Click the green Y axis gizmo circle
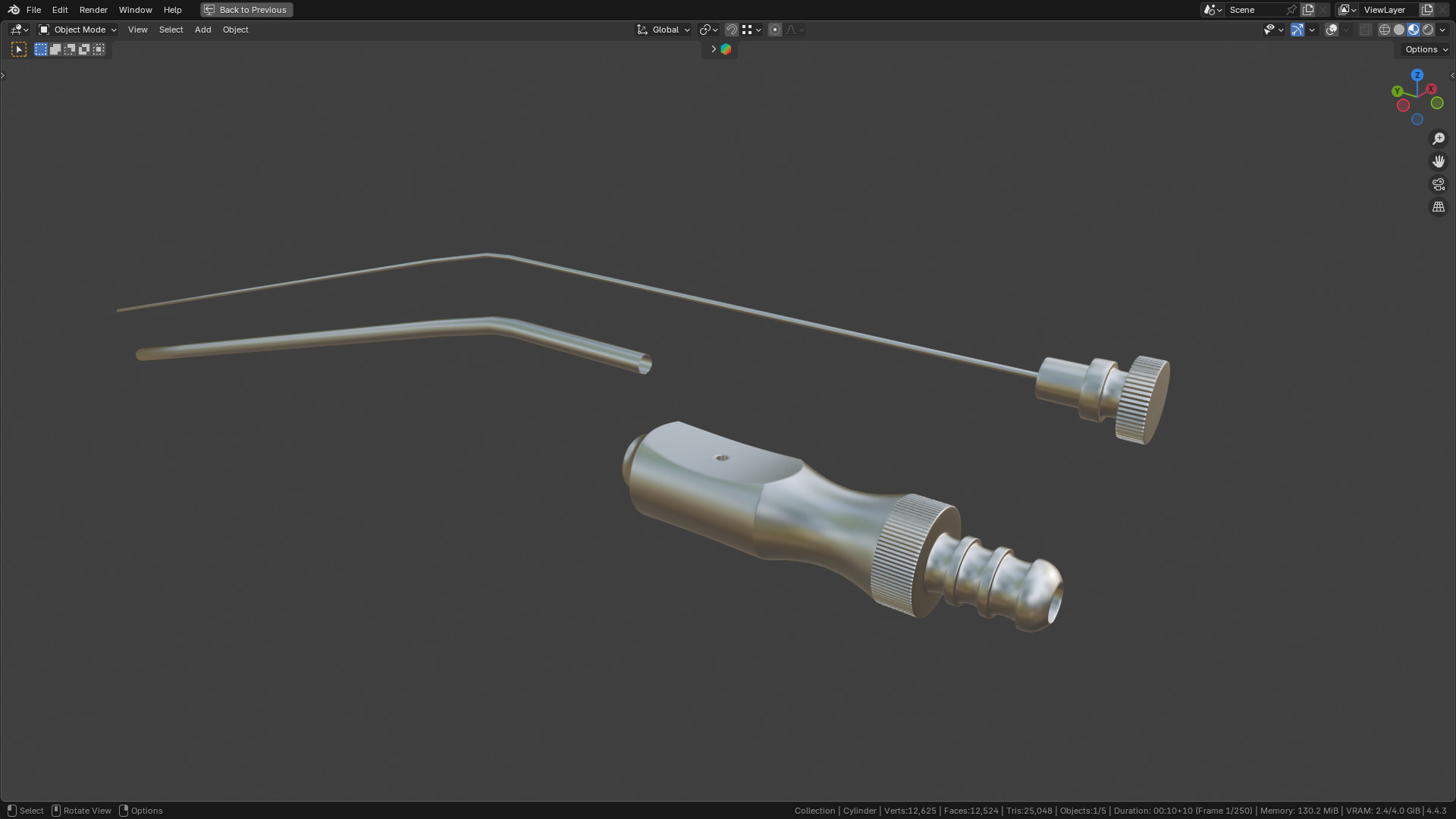Screen dimensions: 1456x819 point(1398,91)
